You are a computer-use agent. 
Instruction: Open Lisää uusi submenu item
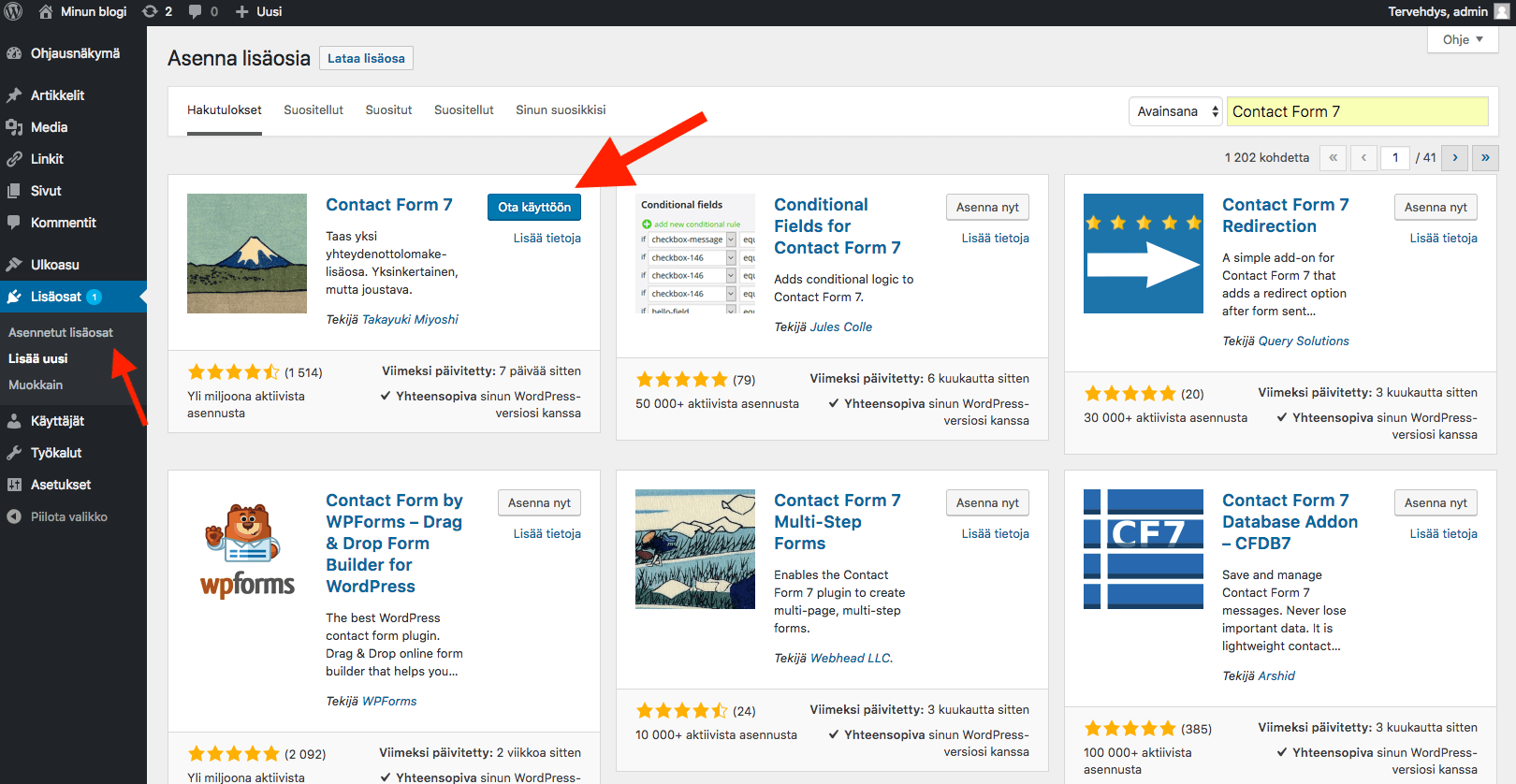click(38, 358)
